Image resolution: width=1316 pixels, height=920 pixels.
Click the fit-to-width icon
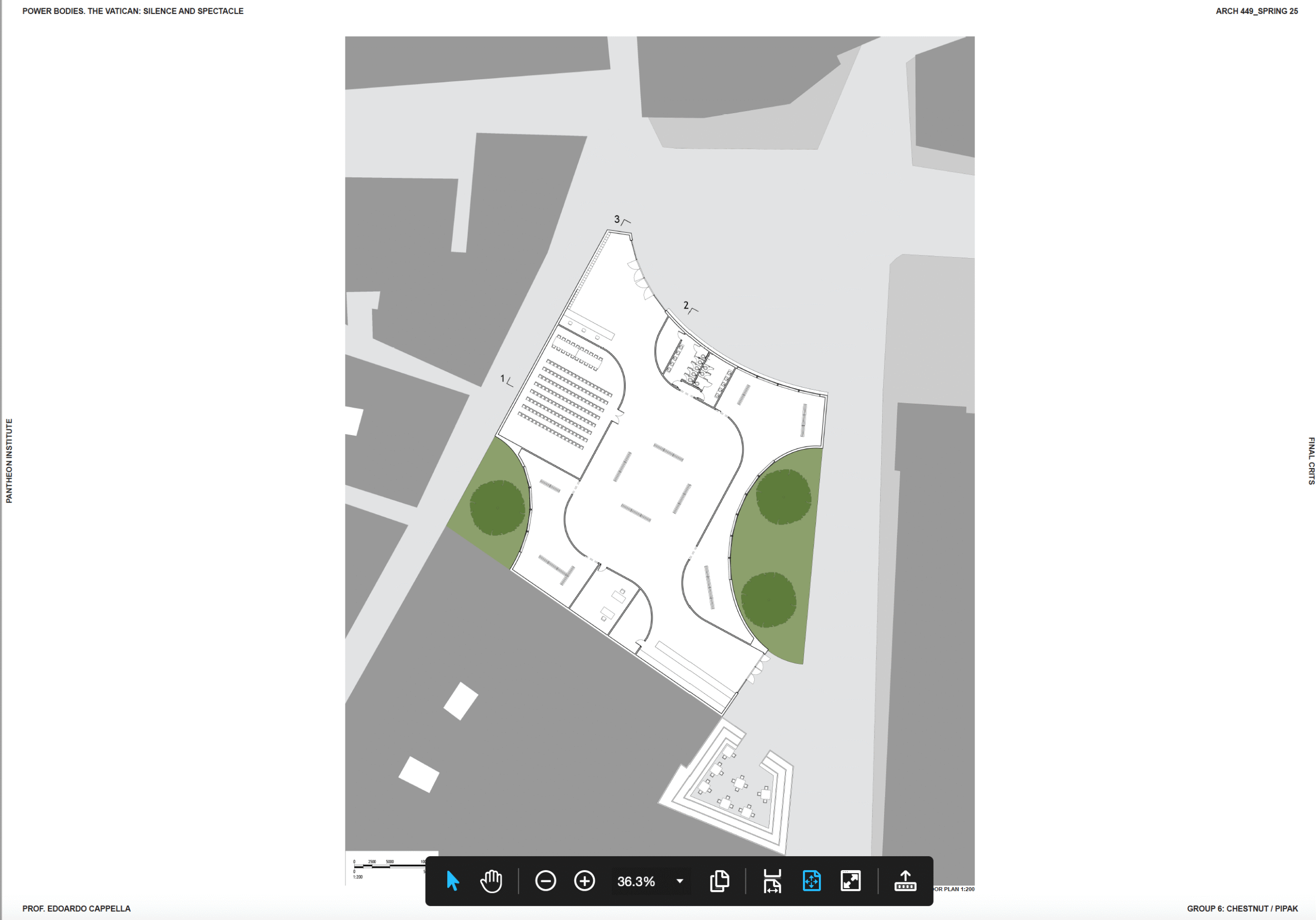pos(772,881)
